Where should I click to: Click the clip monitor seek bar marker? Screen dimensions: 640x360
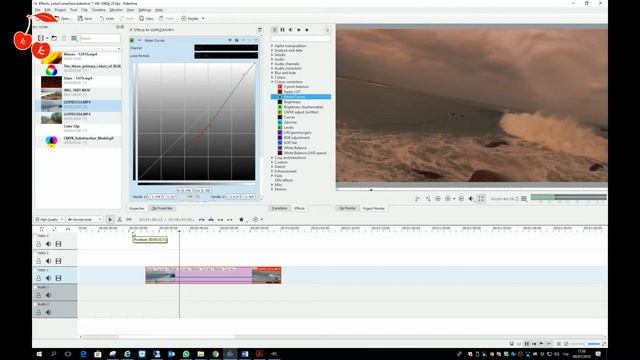coord(371,190)
